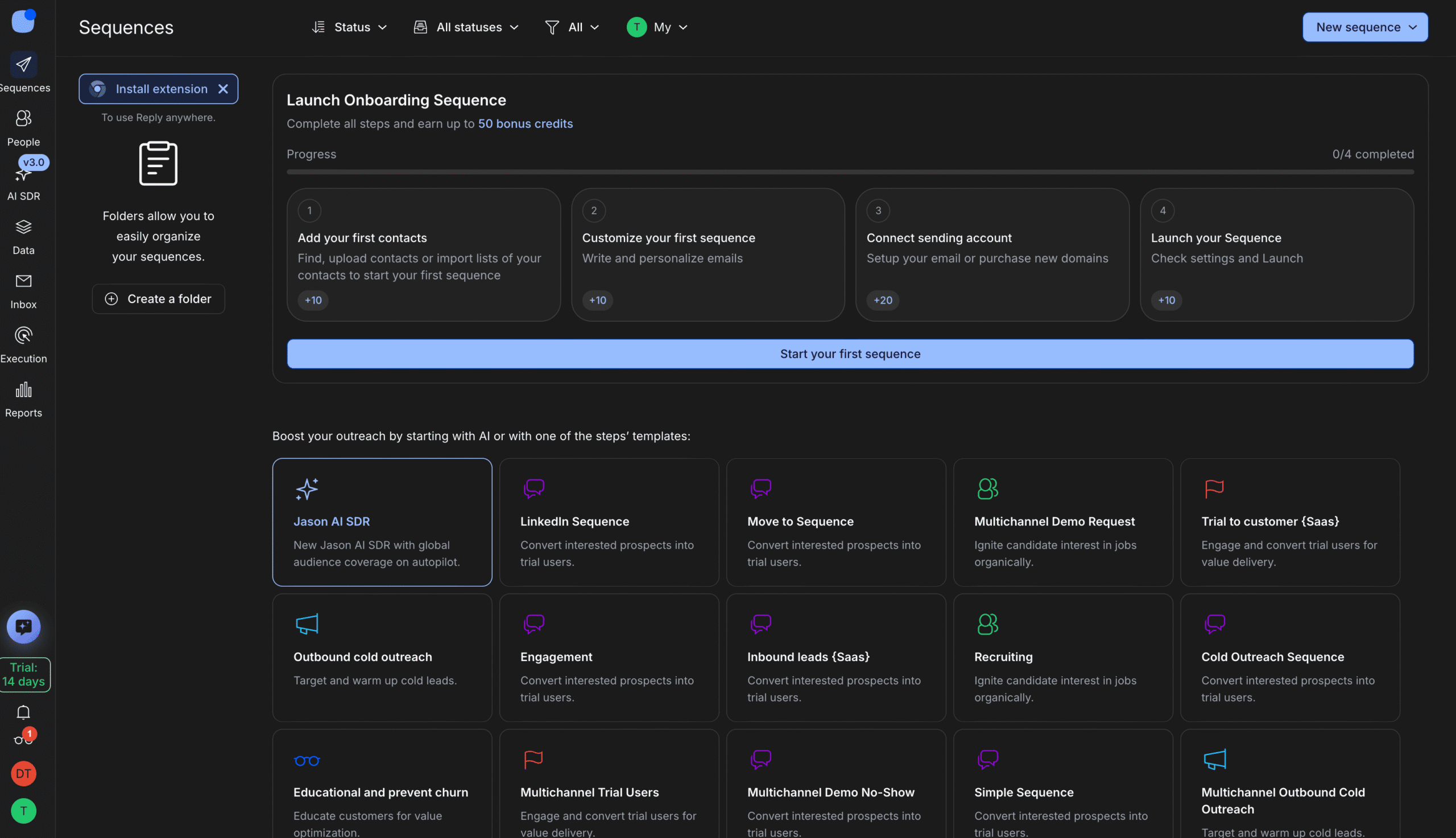Image resolution: width=1456 pixels, height=838 pixels.
Task: Expand the New sequence dropdown button
Action: click(1365, 27)
